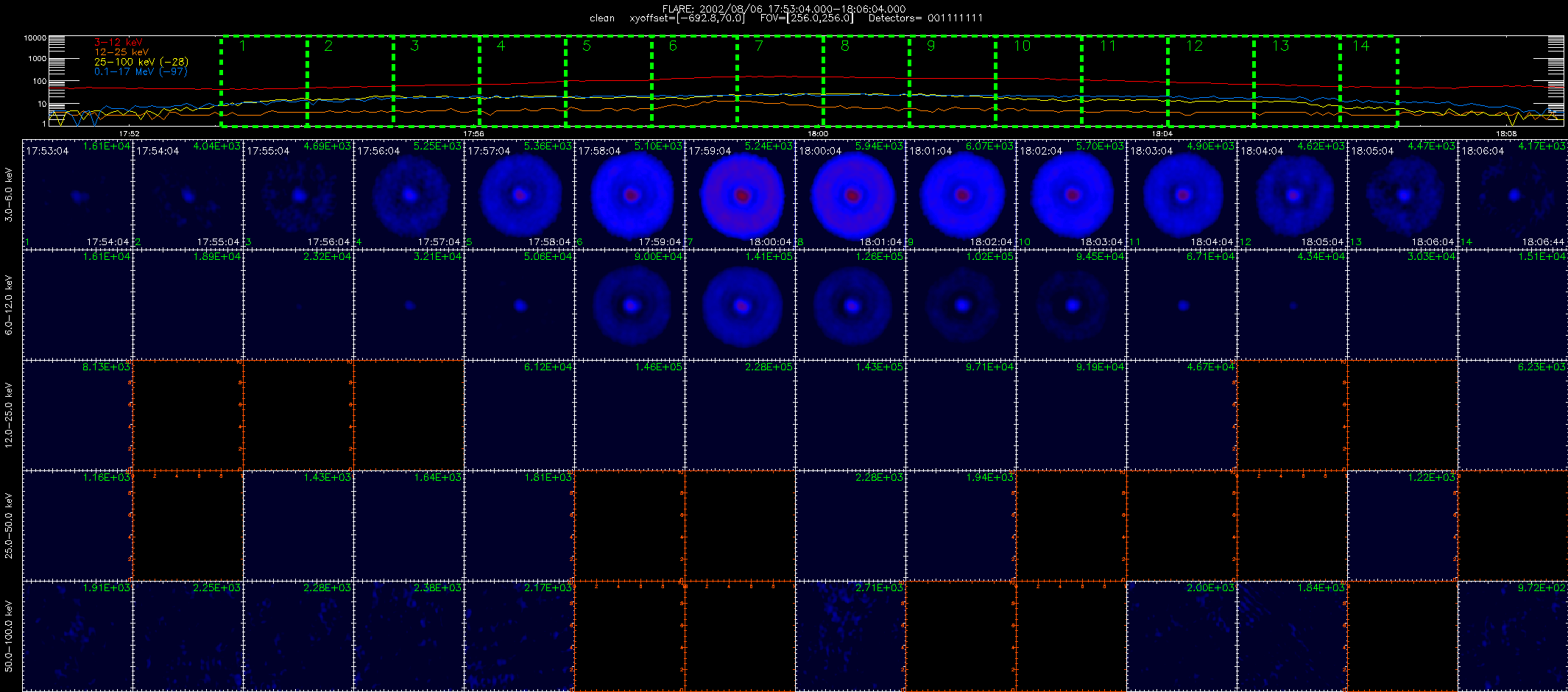Select interval 8 box in the light curve
This screenshot has height=692, width=1568.
(x=866, y=80)
